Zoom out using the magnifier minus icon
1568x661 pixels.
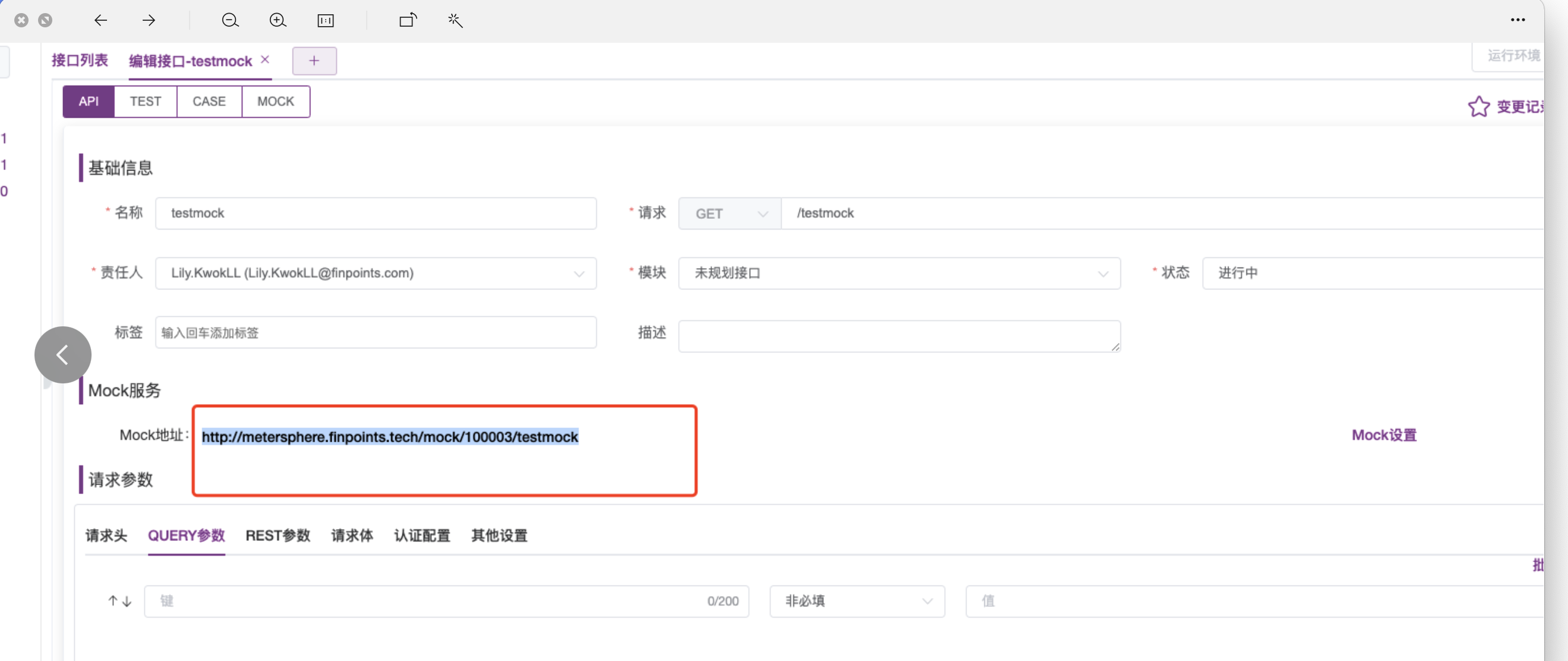pyautogui.click(x=230, y=20)
